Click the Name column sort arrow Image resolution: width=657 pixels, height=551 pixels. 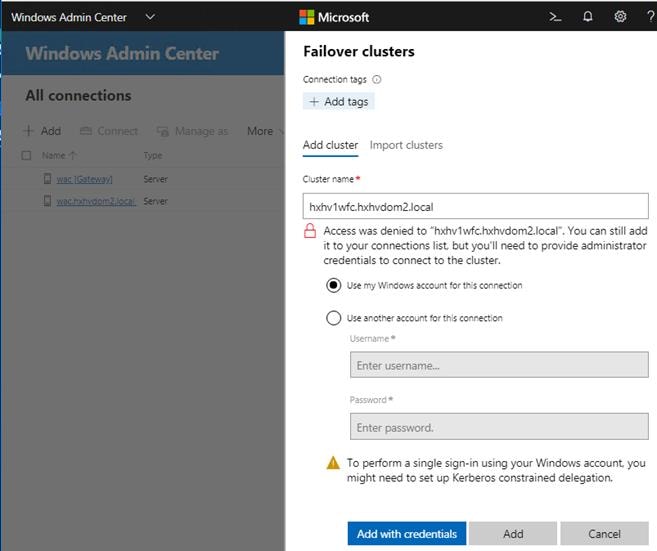(73, 155)
